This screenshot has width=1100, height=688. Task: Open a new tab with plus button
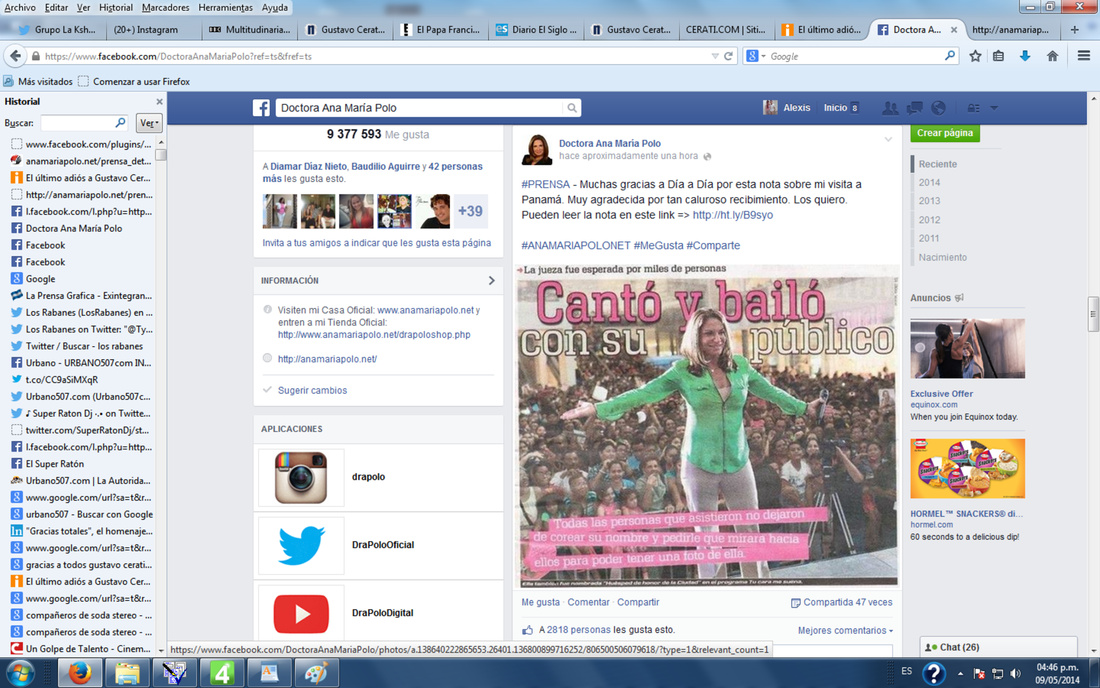click(1074, 29)
